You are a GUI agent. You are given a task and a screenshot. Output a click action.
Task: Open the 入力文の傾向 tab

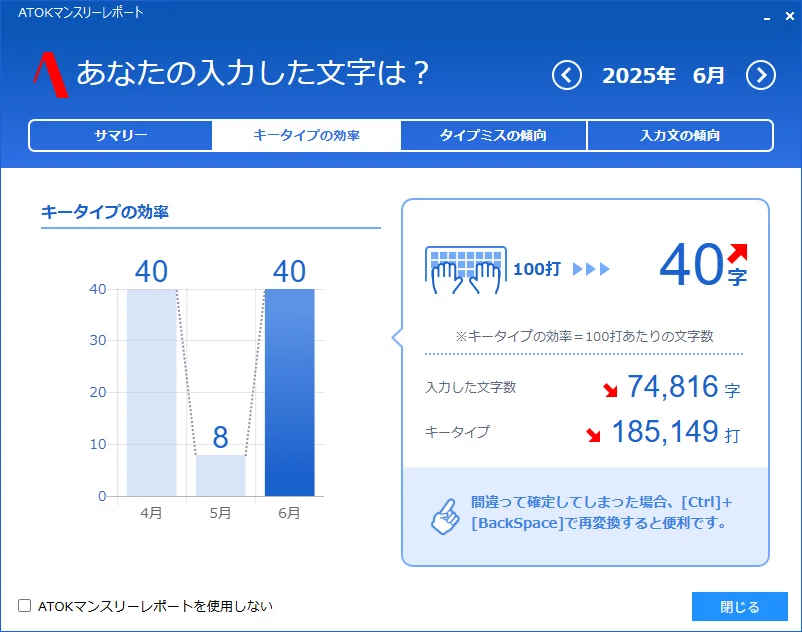click(x=680, y=136)
